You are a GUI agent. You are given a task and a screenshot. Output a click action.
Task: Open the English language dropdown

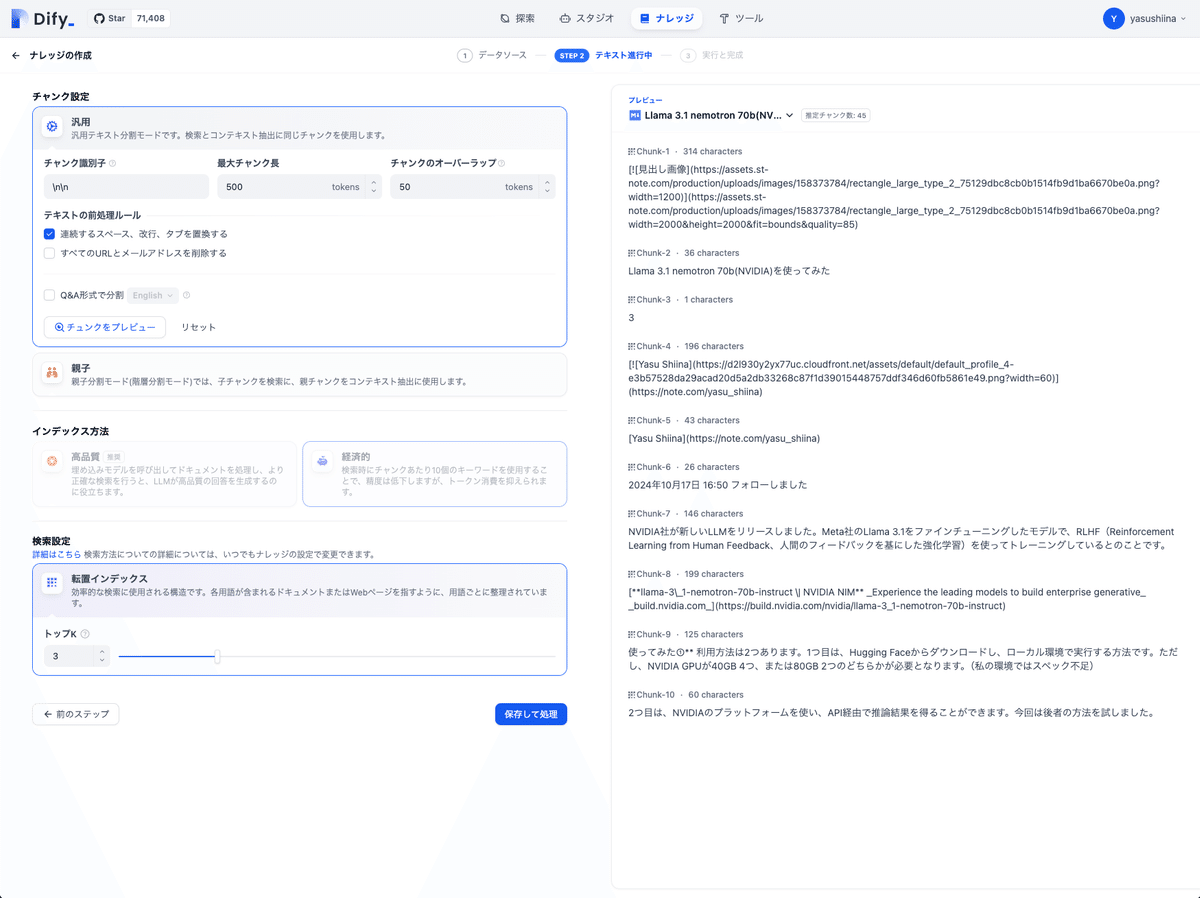point(153,295)
